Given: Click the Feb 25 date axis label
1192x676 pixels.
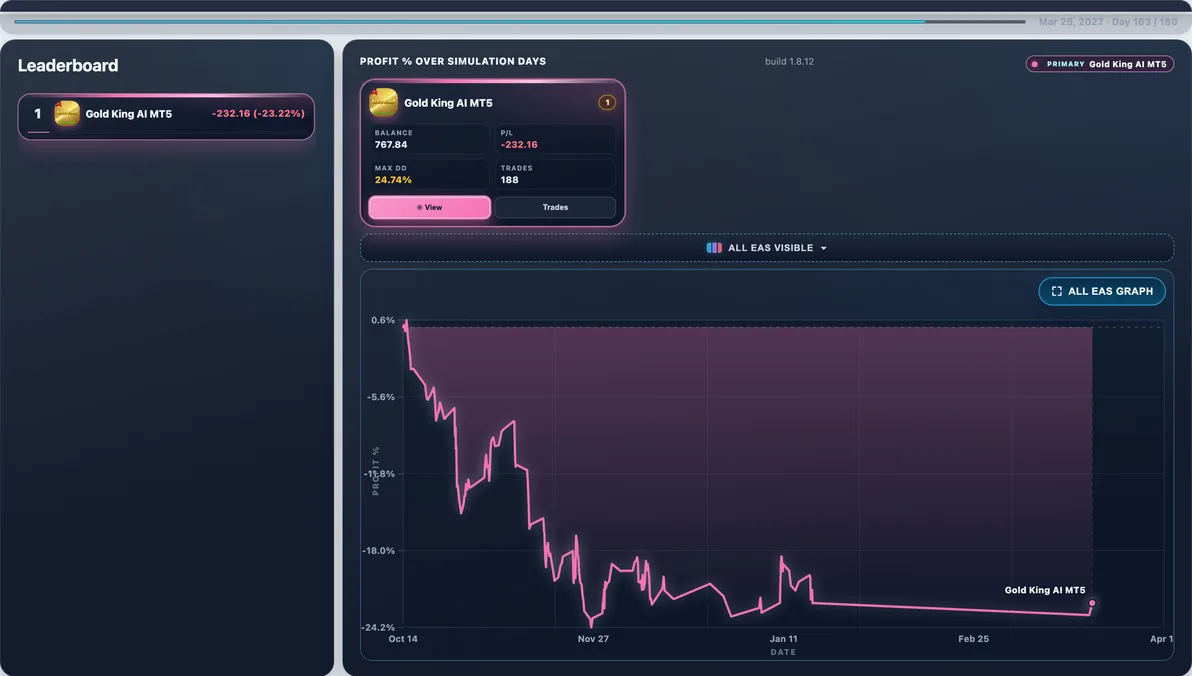Looking at the screenshot, I should point(973,639).
